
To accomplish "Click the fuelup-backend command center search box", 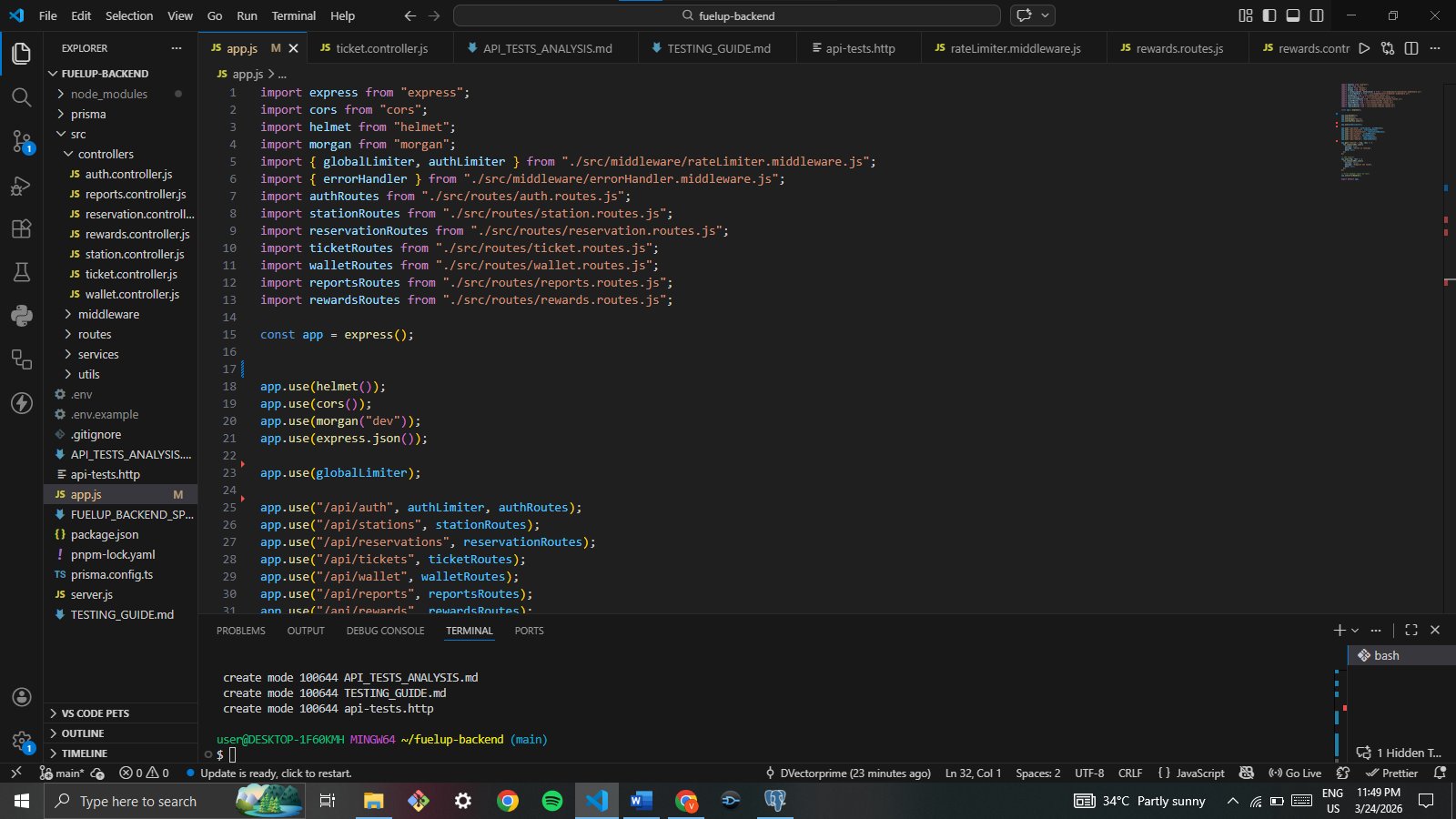I will (x=726, y=15).
